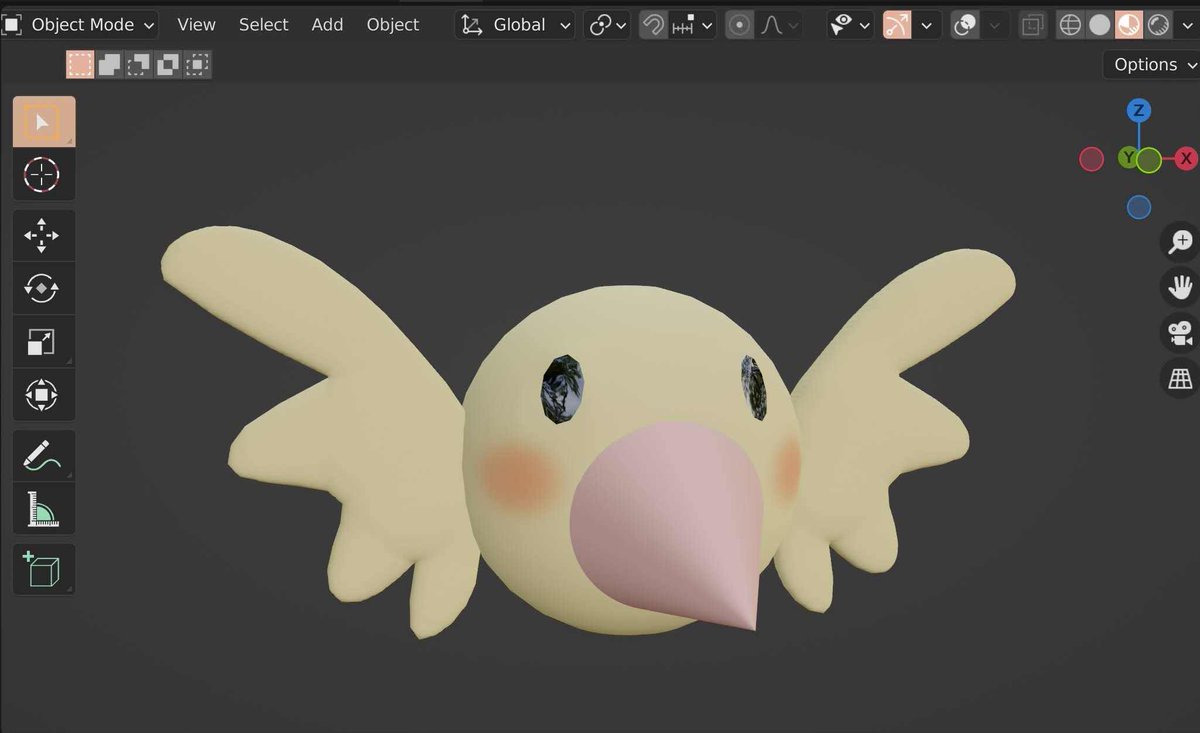Open the View menu
1200x733 pixels.
[x=196, y=25]
